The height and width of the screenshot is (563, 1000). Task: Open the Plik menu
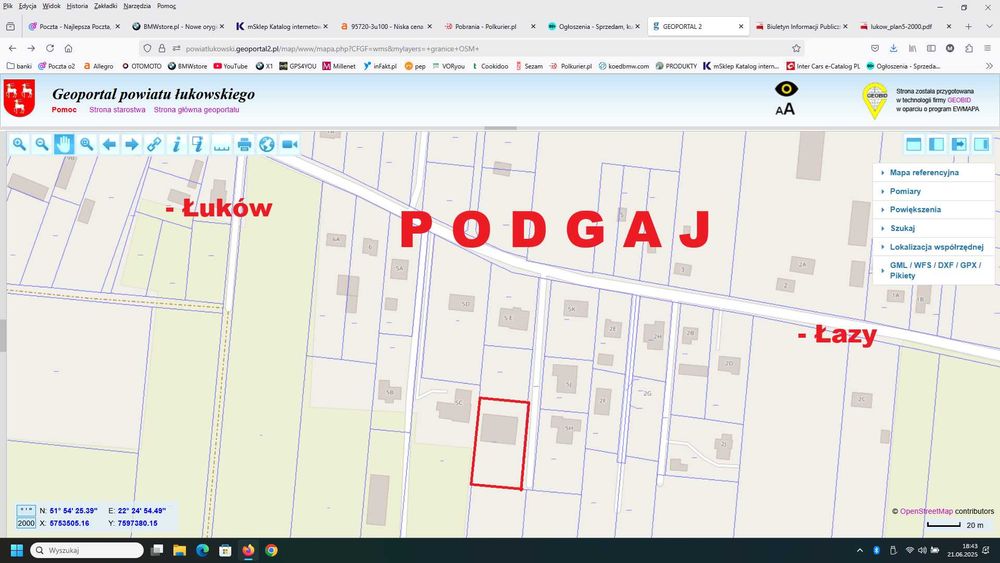[8, 6]
